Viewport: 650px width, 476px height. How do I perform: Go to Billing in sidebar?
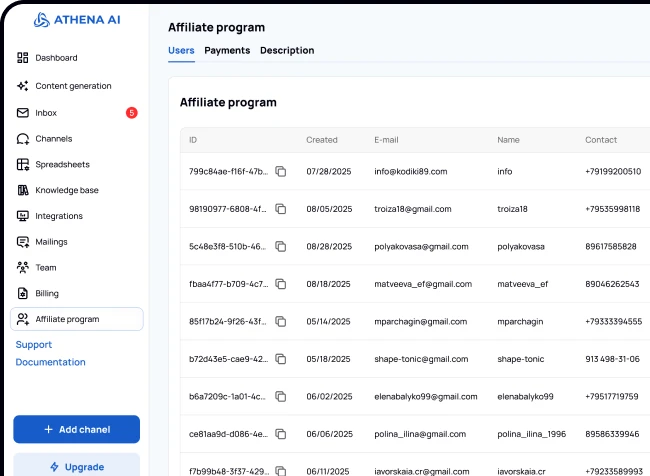[46, 294]
